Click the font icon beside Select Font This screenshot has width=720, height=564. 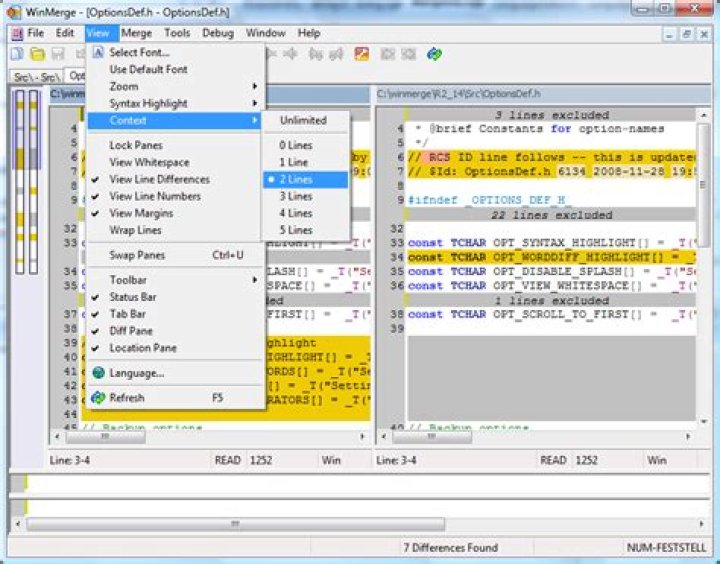(x=98, y=52)
